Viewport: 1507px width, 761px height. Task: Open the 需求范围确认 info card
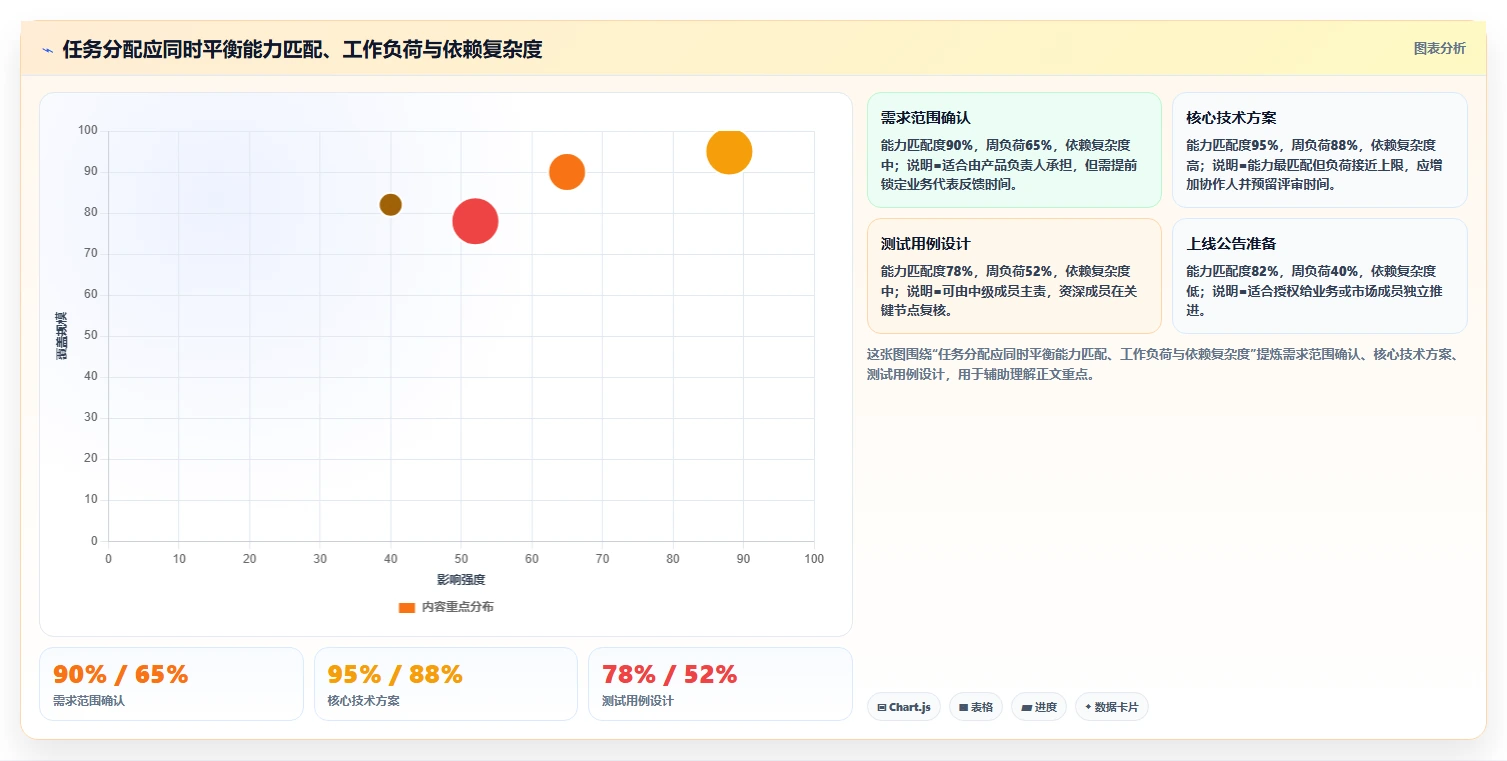1014,150
